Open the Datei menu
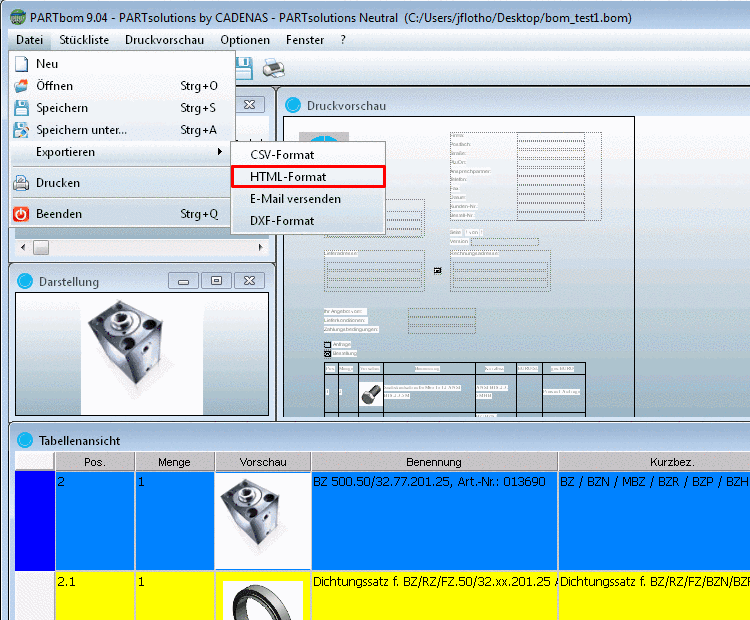Image resolution: width=750 pixels, height=620 pixels. pos(30,40)
